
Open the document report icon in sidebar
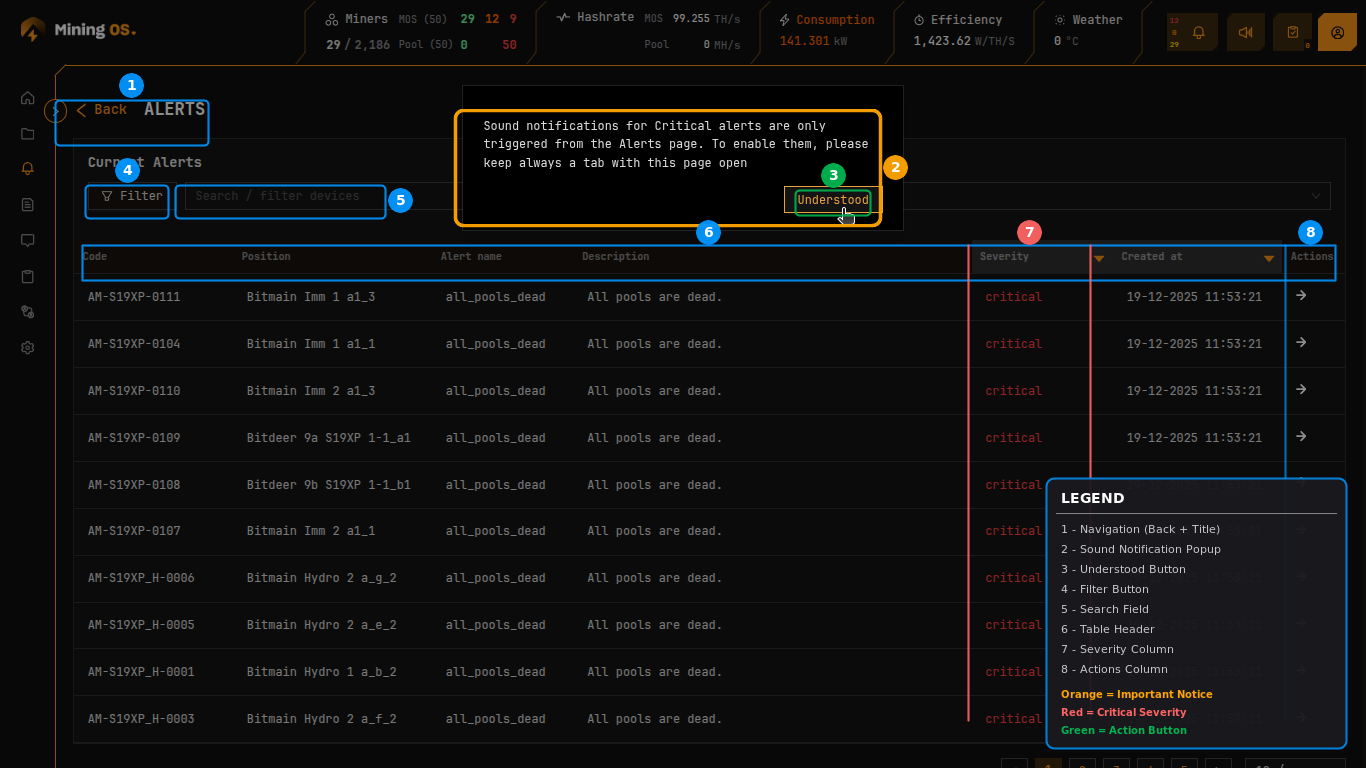pyautogui.click(x=28, y=205)
